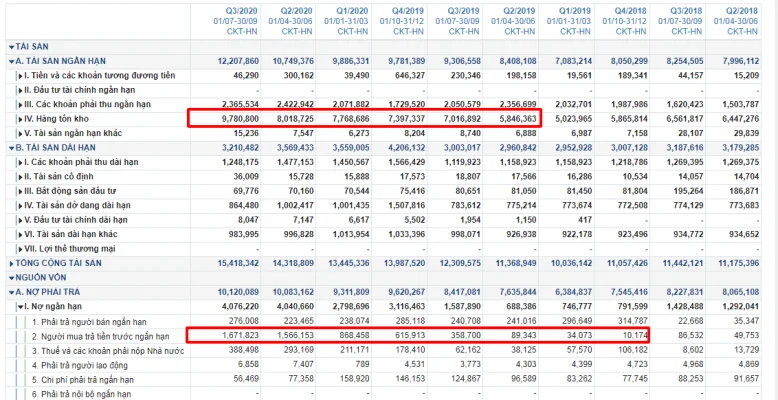This screenshot has width=778, height=400.
Task: Expand IV. Tài sản dở dang dài hạn
Action: [x=20, y=205]
